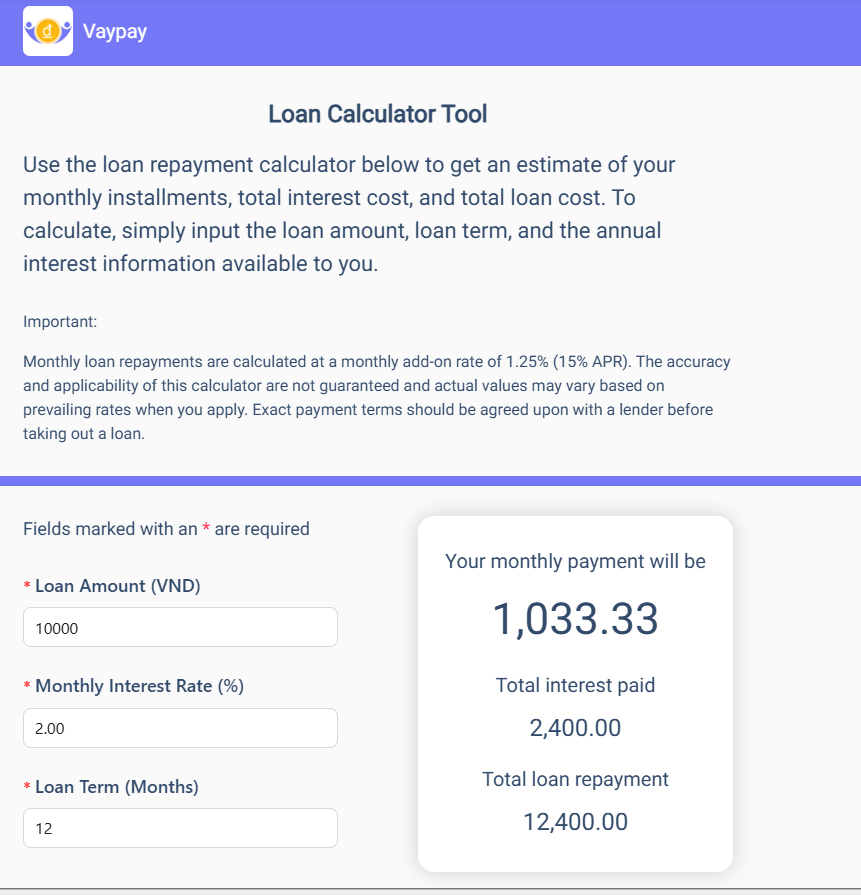
Task: Click the Loan Calculator Tool heading
Action: click(x=377, y=114)
